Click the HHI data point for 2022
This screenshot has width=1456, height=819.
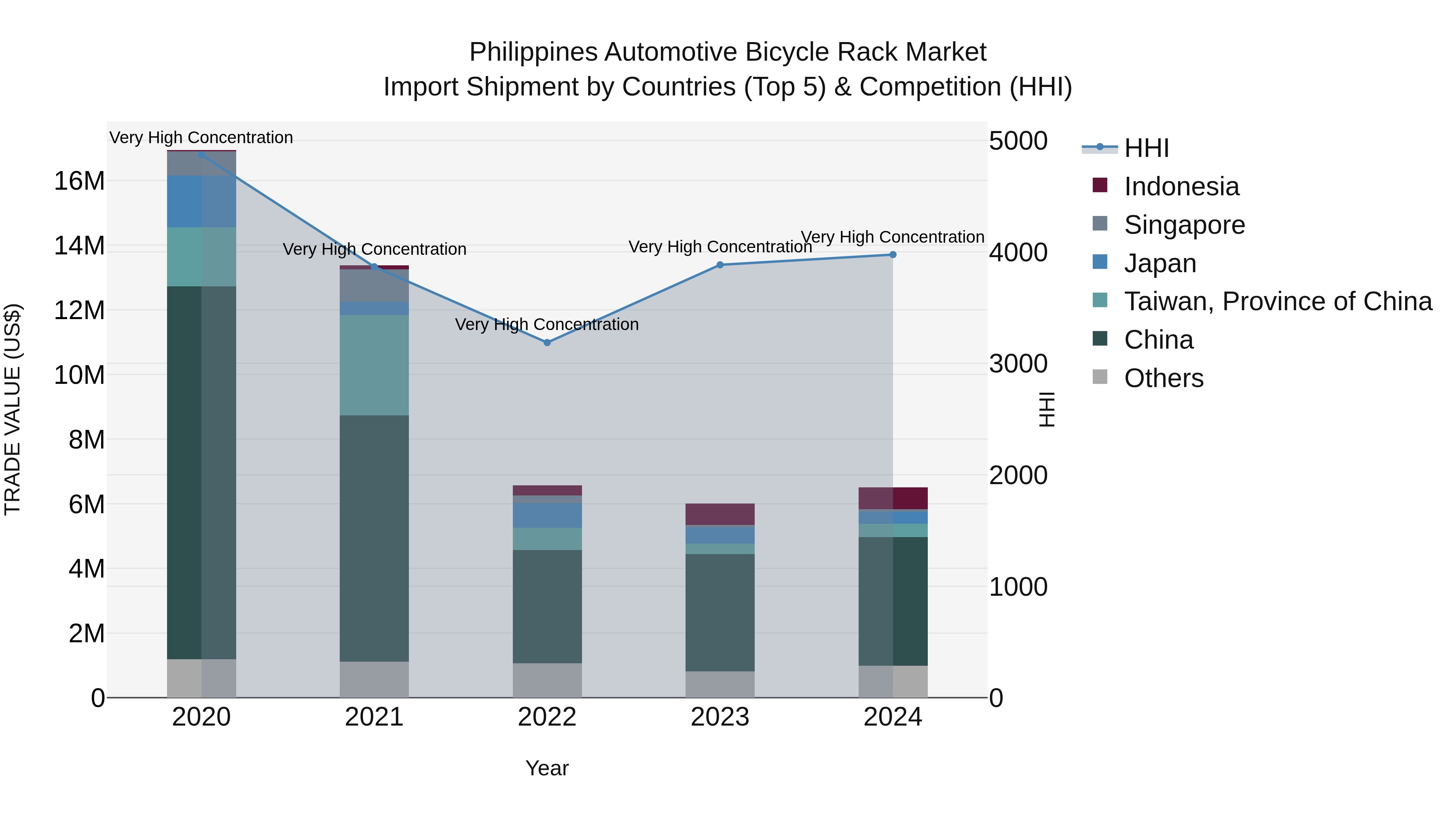point(547,343)
